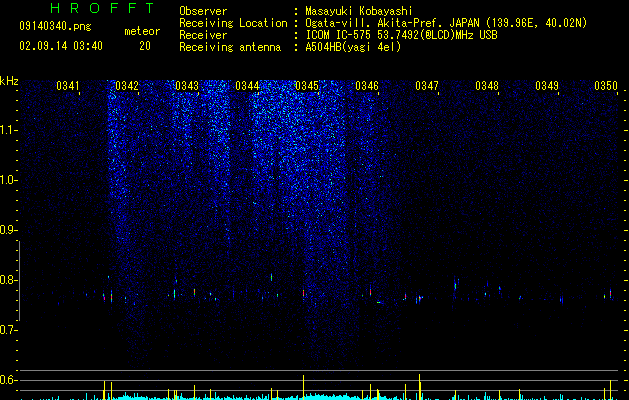The height and width of the screenshot is (400, 629).
Task: Click the Receiving antenna label
Action: coord(230,47)
